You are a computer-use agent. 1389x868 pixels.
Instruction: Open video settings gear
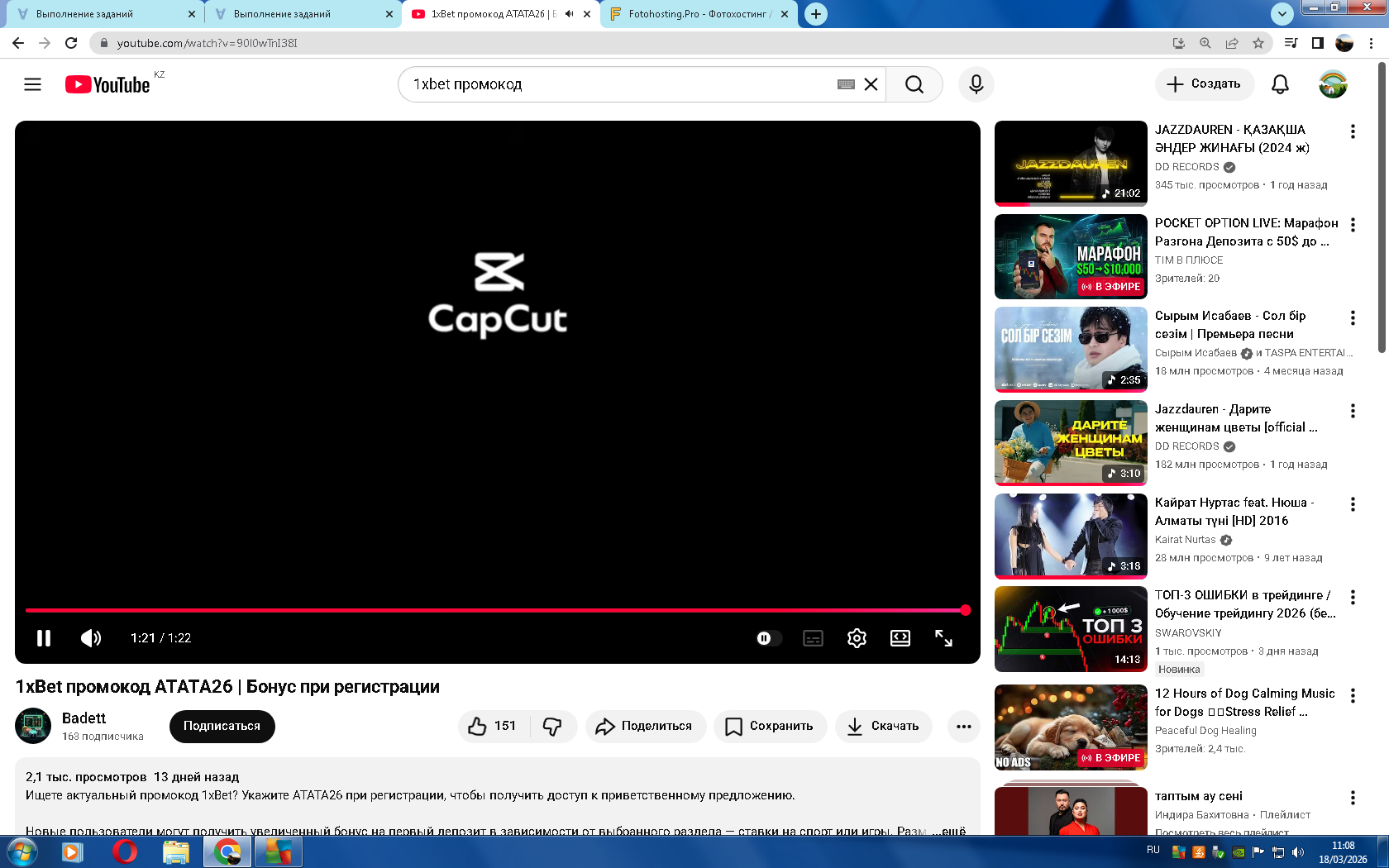[857, 638]
